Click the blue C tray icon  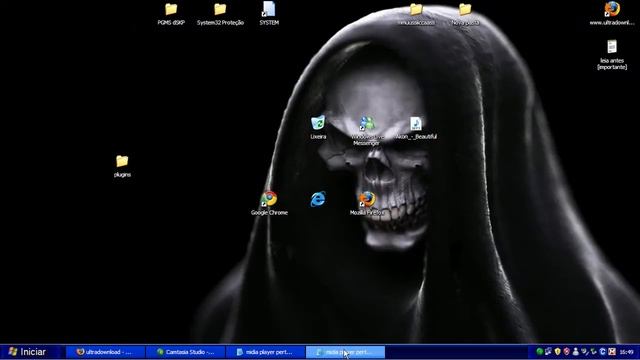[602, 351]
